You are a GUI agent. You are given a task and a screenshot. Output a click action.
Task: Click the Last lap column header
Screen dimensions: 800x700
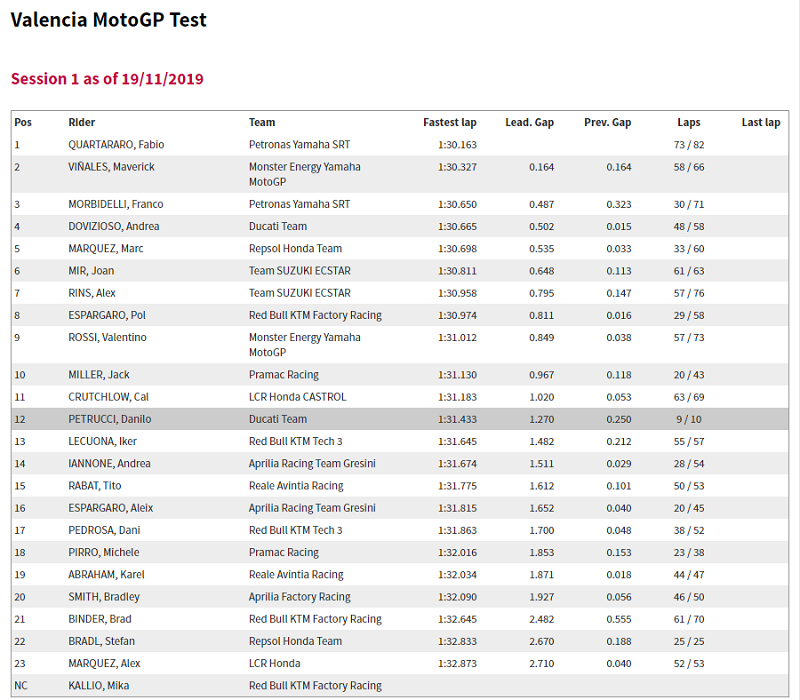[x=760, y=123]
